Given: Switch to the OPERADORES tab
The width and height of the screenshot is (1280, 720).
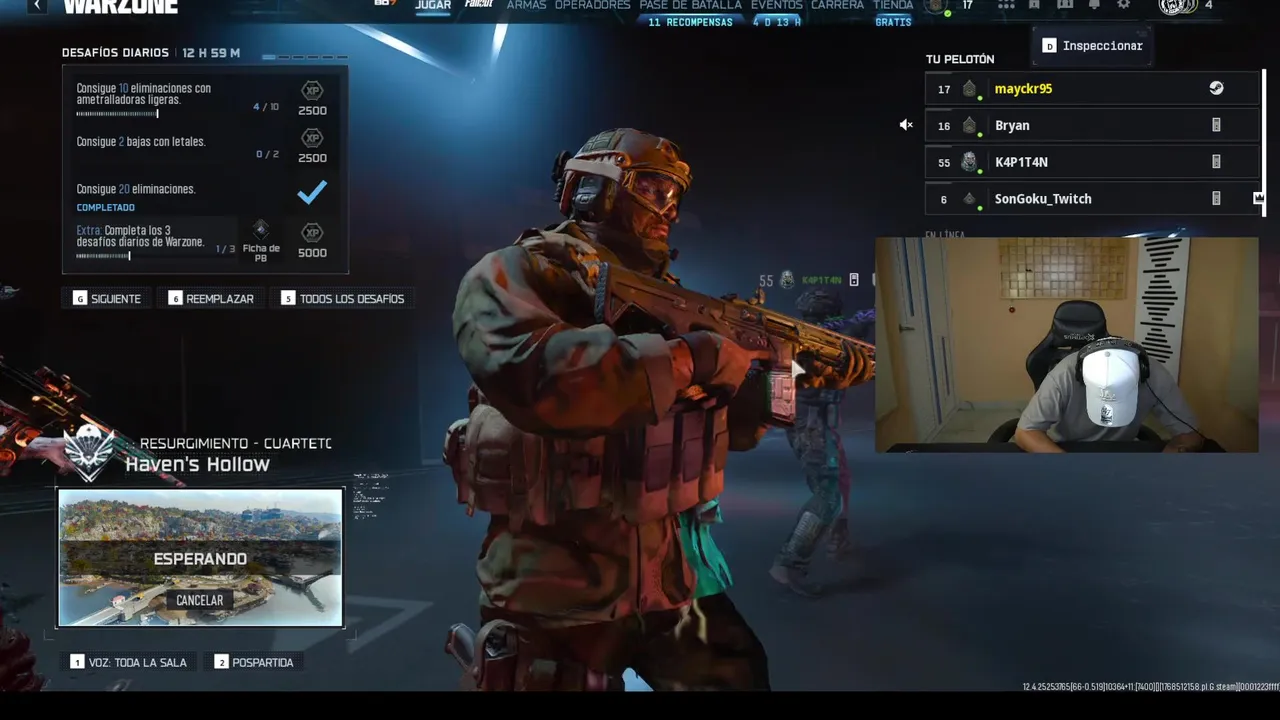Looking at the screenshot, I should point(592,5).
